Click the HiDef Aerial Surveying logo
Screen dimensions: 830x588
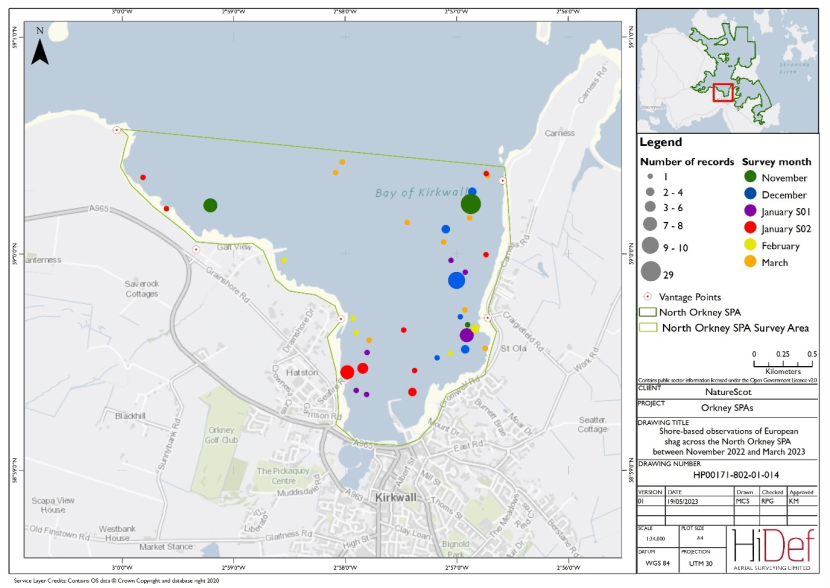pyautogui.click(x=773, y=548)
